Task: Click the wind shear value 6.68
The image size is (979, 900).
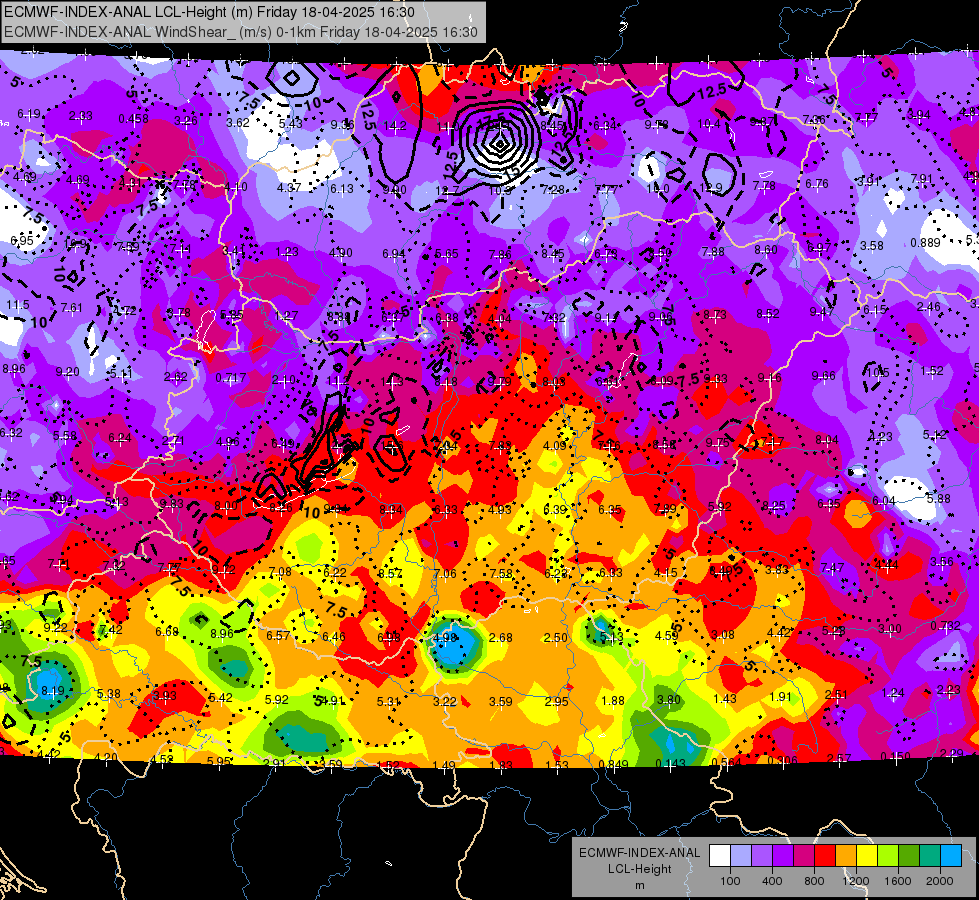Action: pyautogui.click(x=167, y=631)
